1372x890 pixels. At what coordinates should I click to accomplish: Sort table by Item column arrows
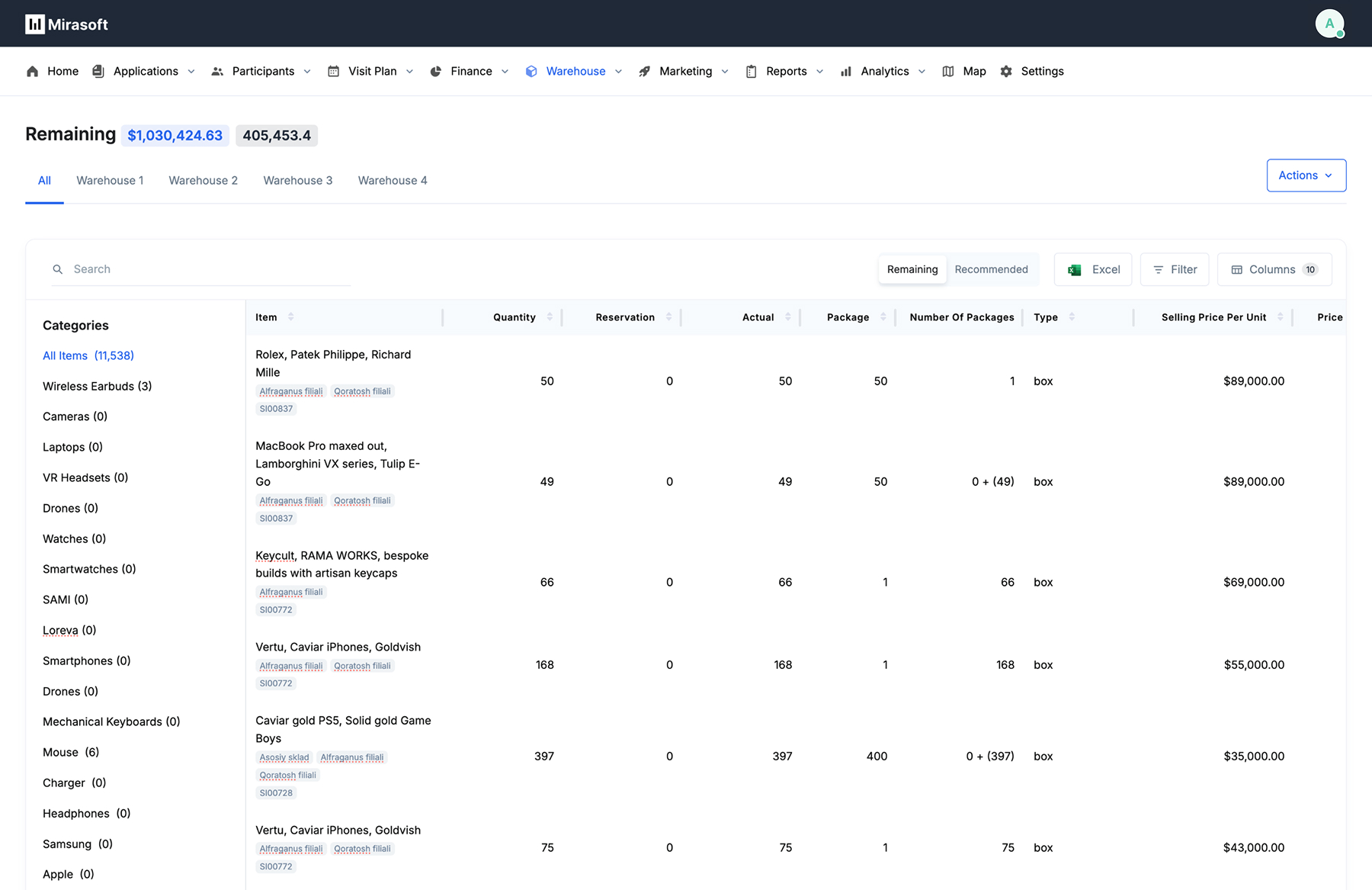point(290,317)
